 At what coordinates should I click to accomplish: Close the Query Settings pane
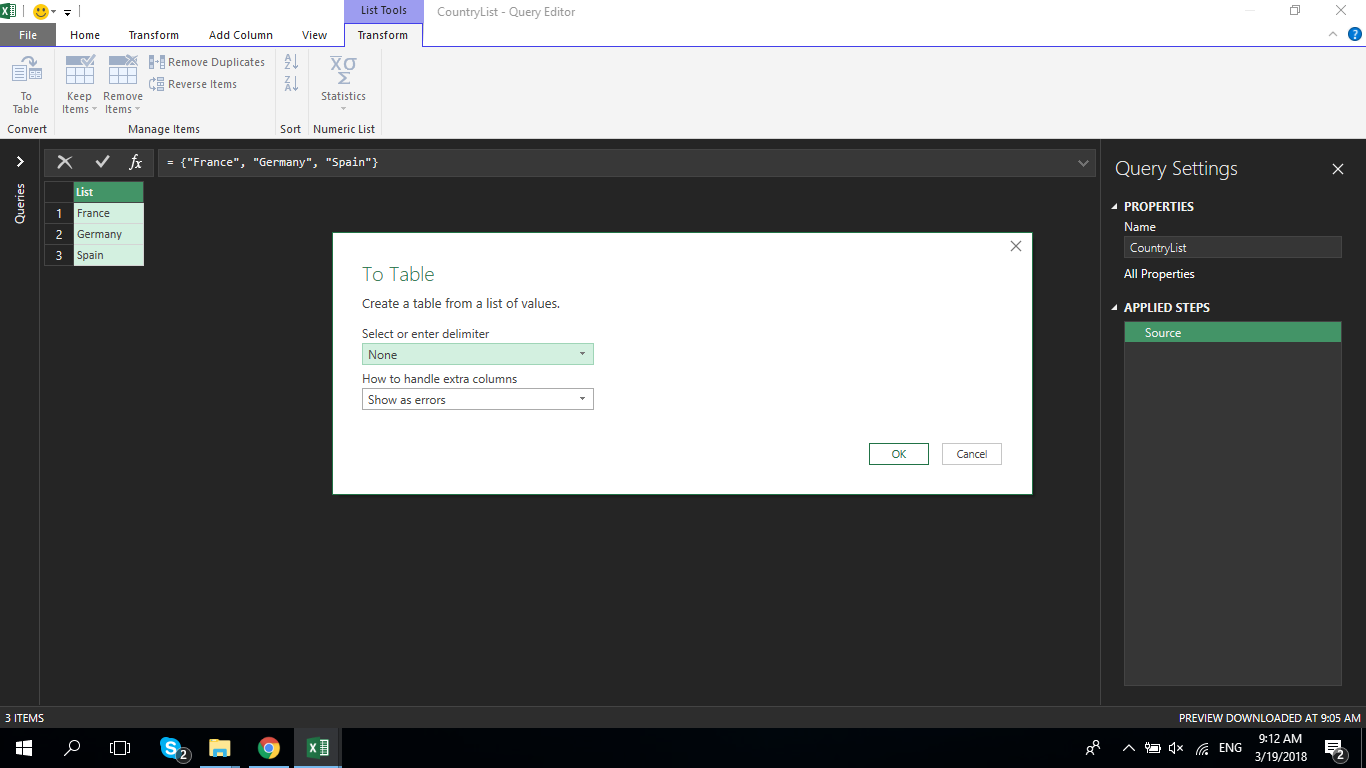point(1338,169)
